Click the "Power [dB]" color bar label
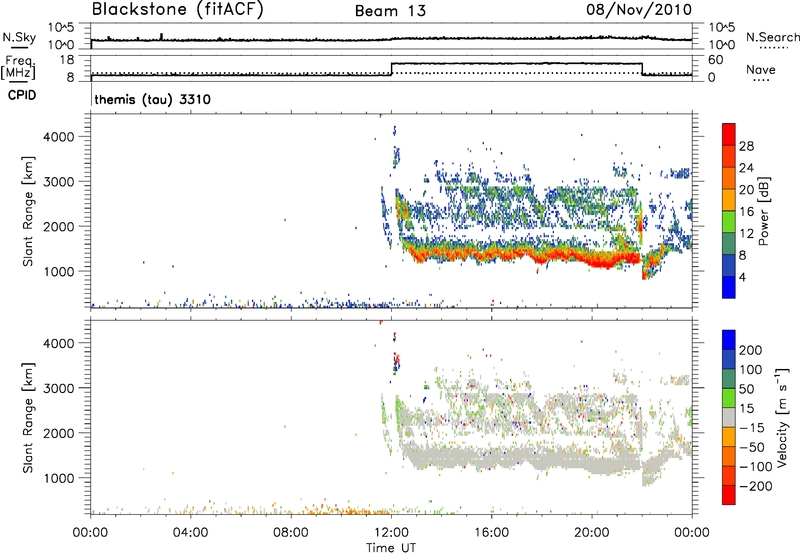The height and width of the screenshot is (554, 800). 763,212
